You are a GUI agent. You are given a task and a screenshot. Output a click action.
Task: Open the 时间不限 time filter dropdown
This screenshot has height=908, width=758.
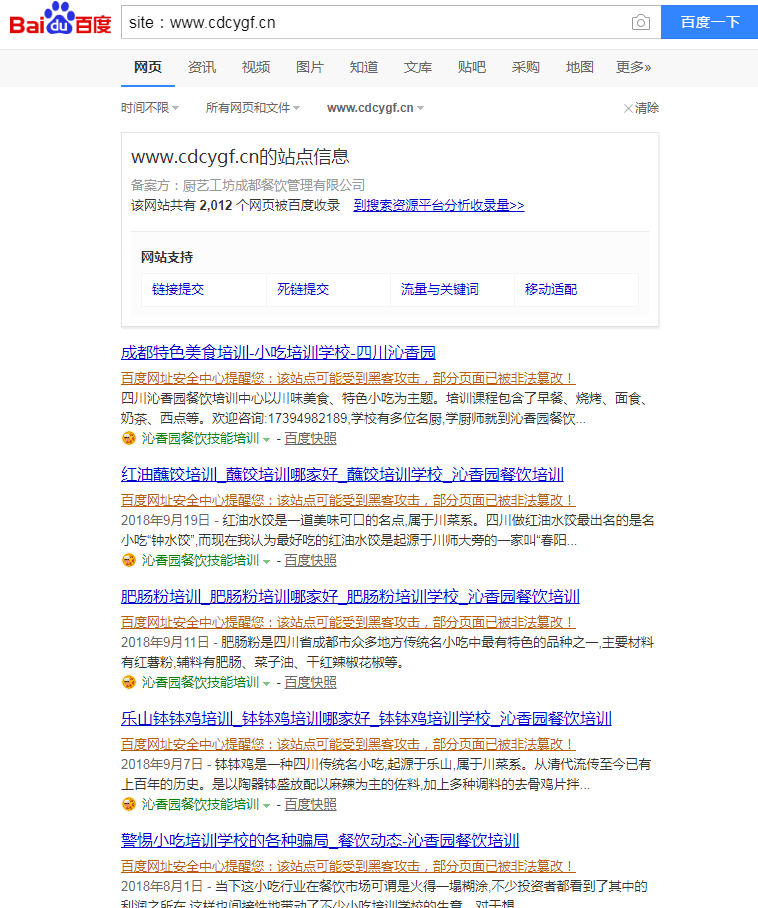pyautogui.click(x=150, y=108)
